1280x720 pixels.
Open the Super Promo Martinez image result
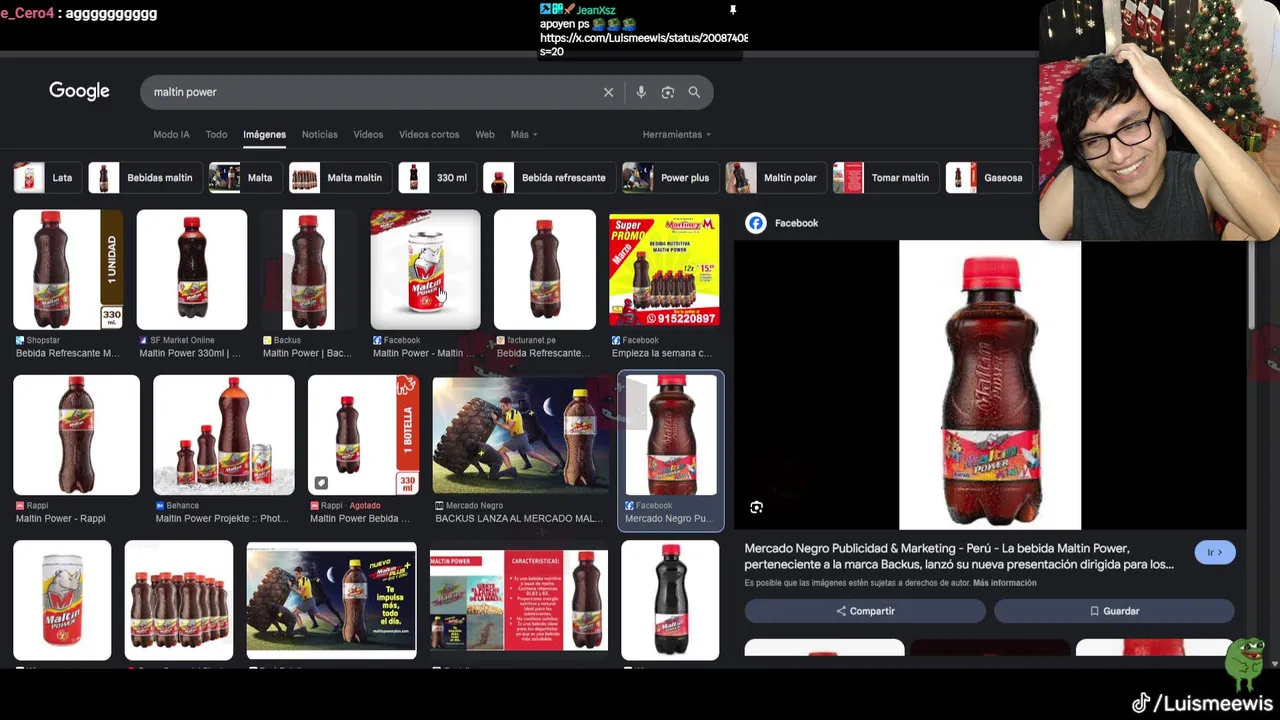(664, 270)
